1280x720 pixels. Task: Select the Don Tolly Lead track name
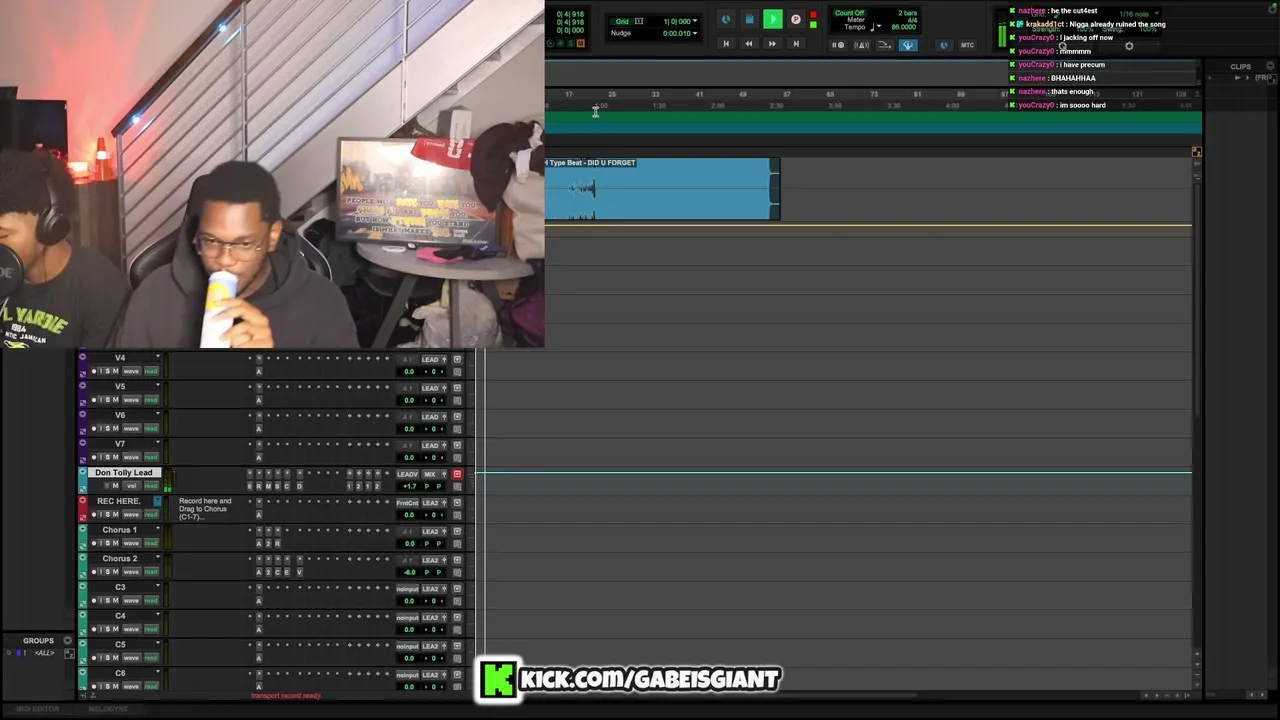coord(124,473)
